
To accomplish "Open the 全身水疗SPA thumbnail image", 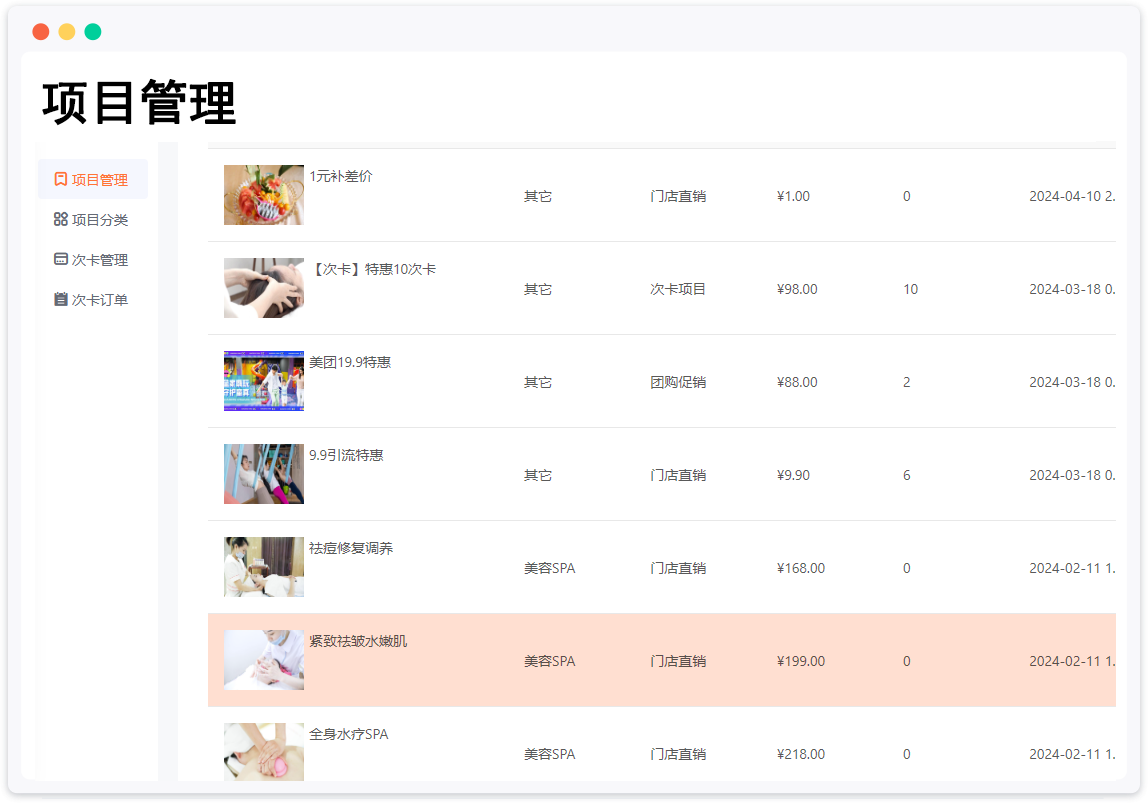I will 264,751.
